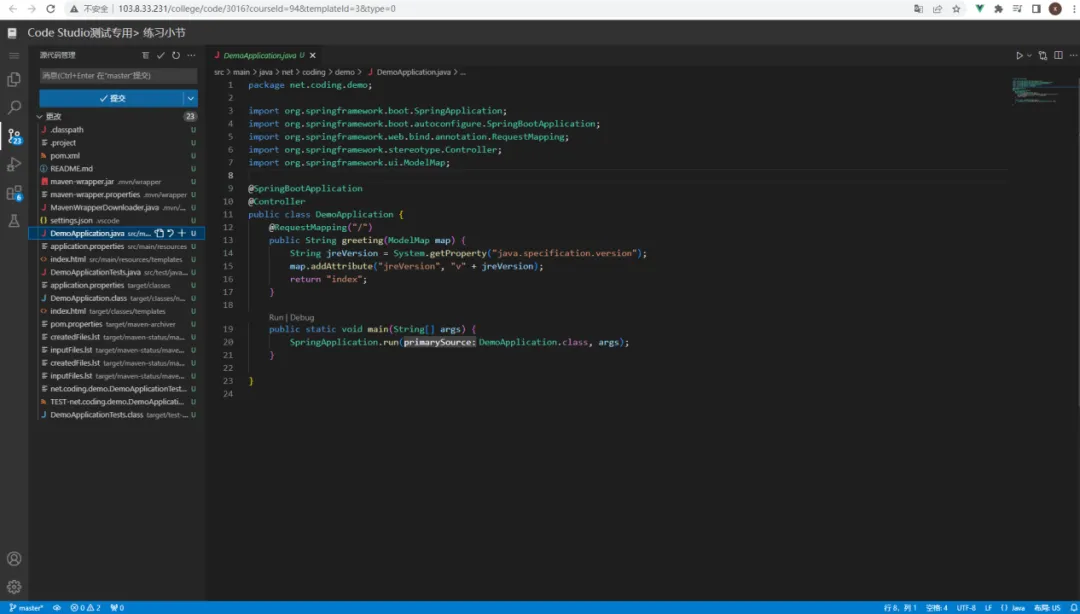Split the editor to the right
Viewport: 1080px width, 614px height.
pos(1058,56)
